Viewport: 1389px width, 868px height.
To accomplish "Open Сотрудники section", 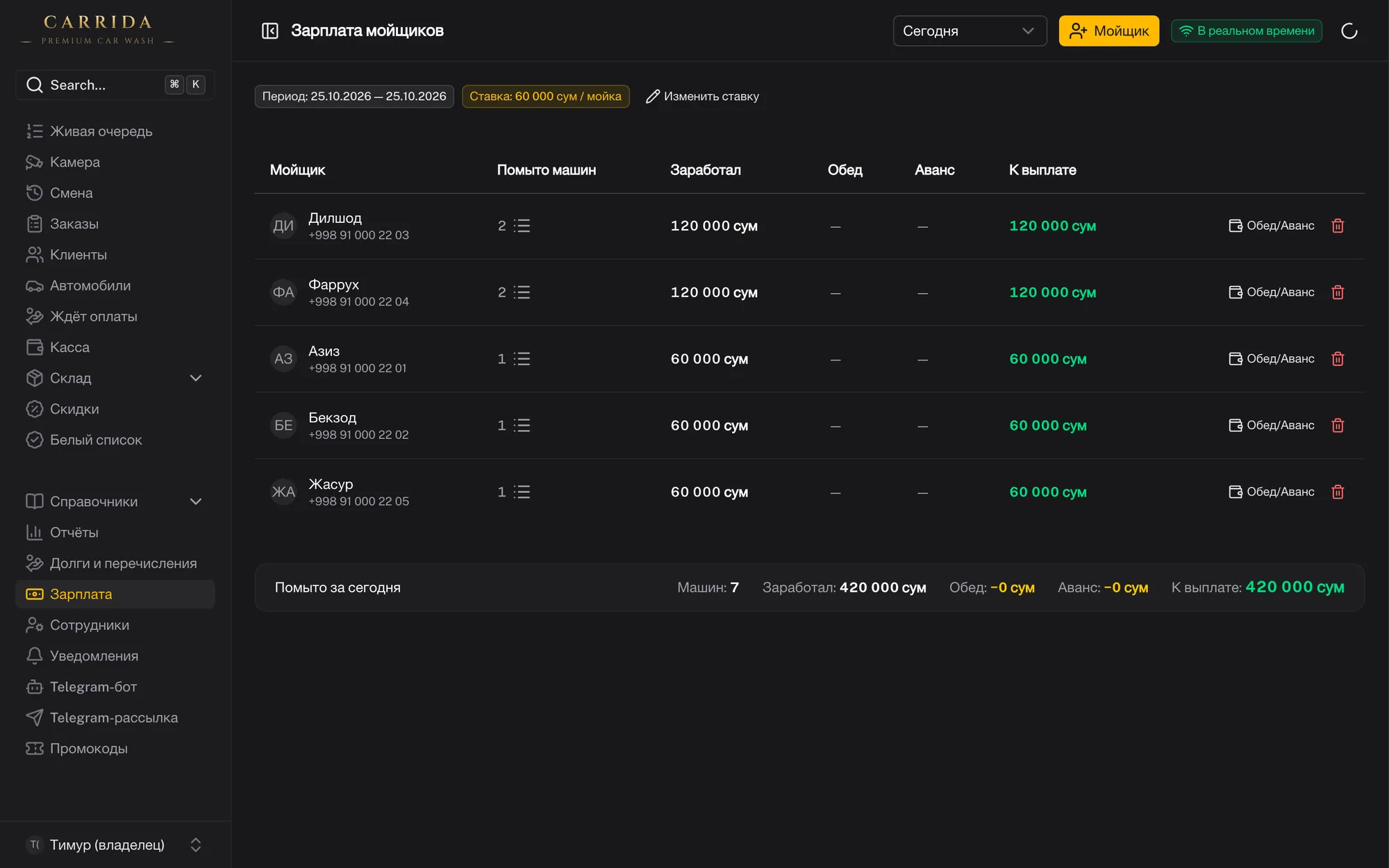I will 115,625.
